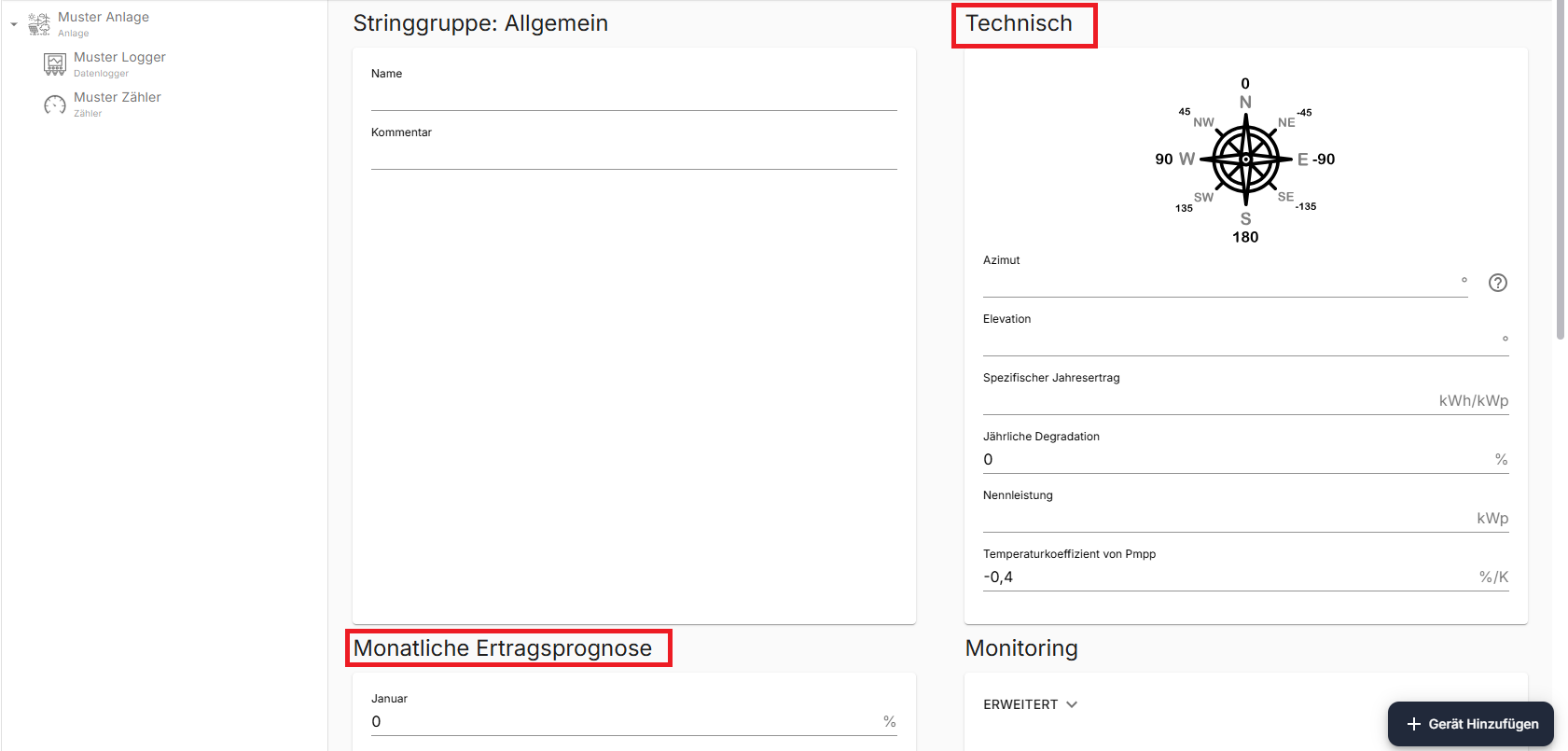Open Muster Anlage in the sidebar
The image size is (1568, 751).
(x=103, y=17)
